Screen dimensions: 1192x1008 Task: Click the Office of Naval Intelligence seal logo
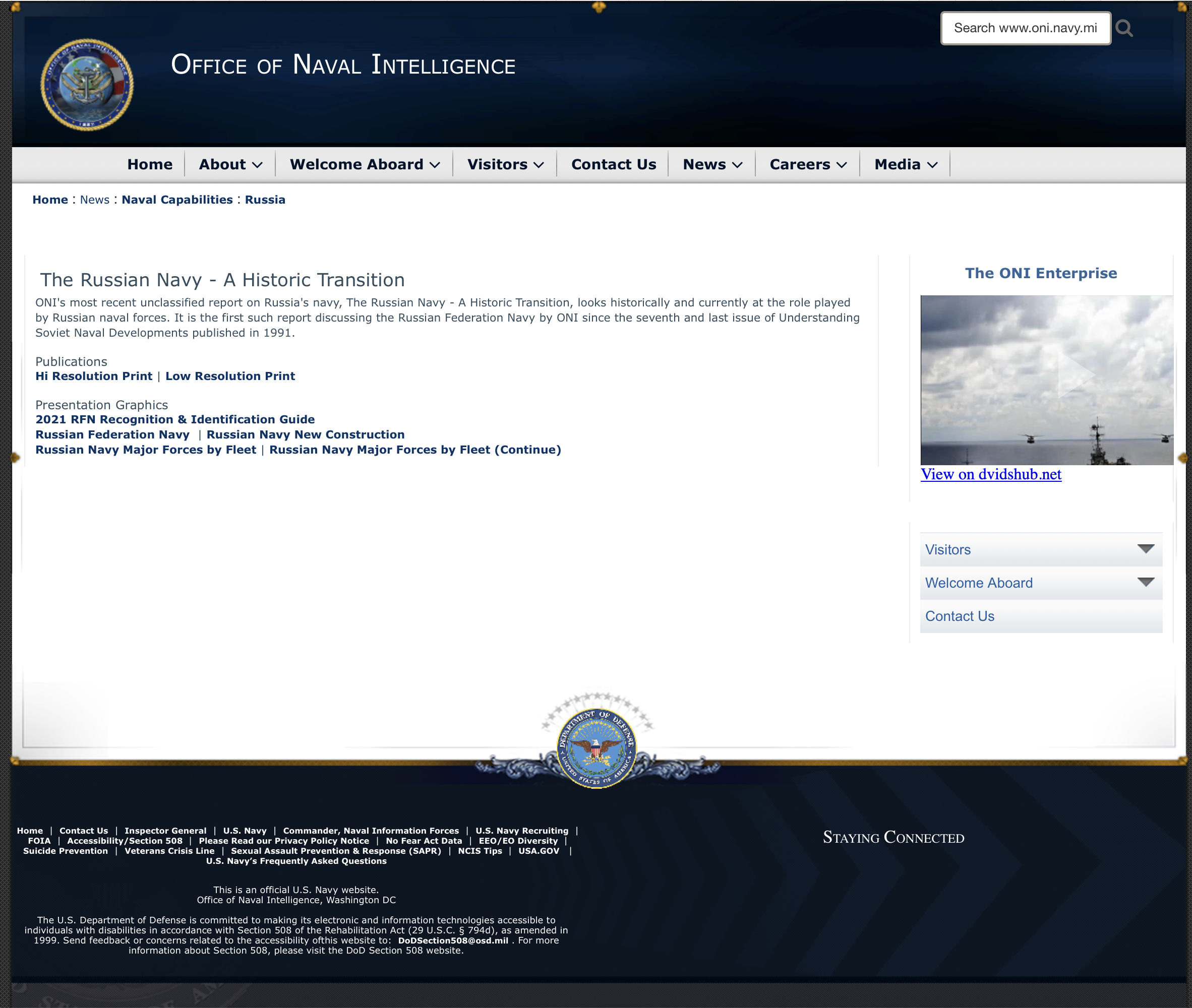click(87, 85)
